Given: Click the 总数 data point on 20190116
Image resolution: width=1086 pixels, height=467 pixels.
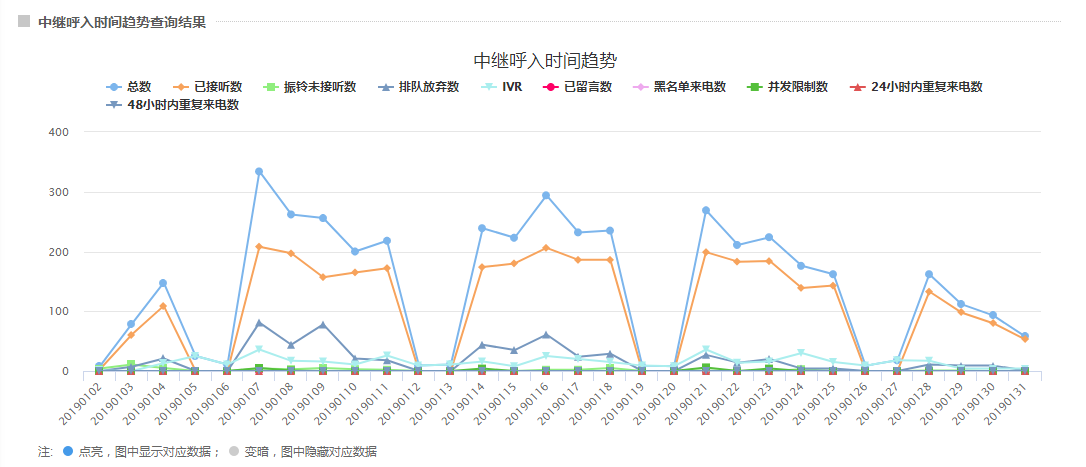Looking at the screenshot, I should coord(546,195).
